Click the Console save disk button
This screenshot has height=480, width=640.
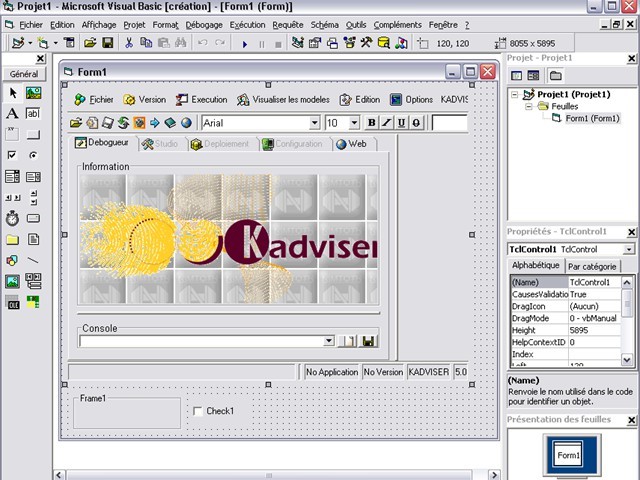[x=368, y=341]
